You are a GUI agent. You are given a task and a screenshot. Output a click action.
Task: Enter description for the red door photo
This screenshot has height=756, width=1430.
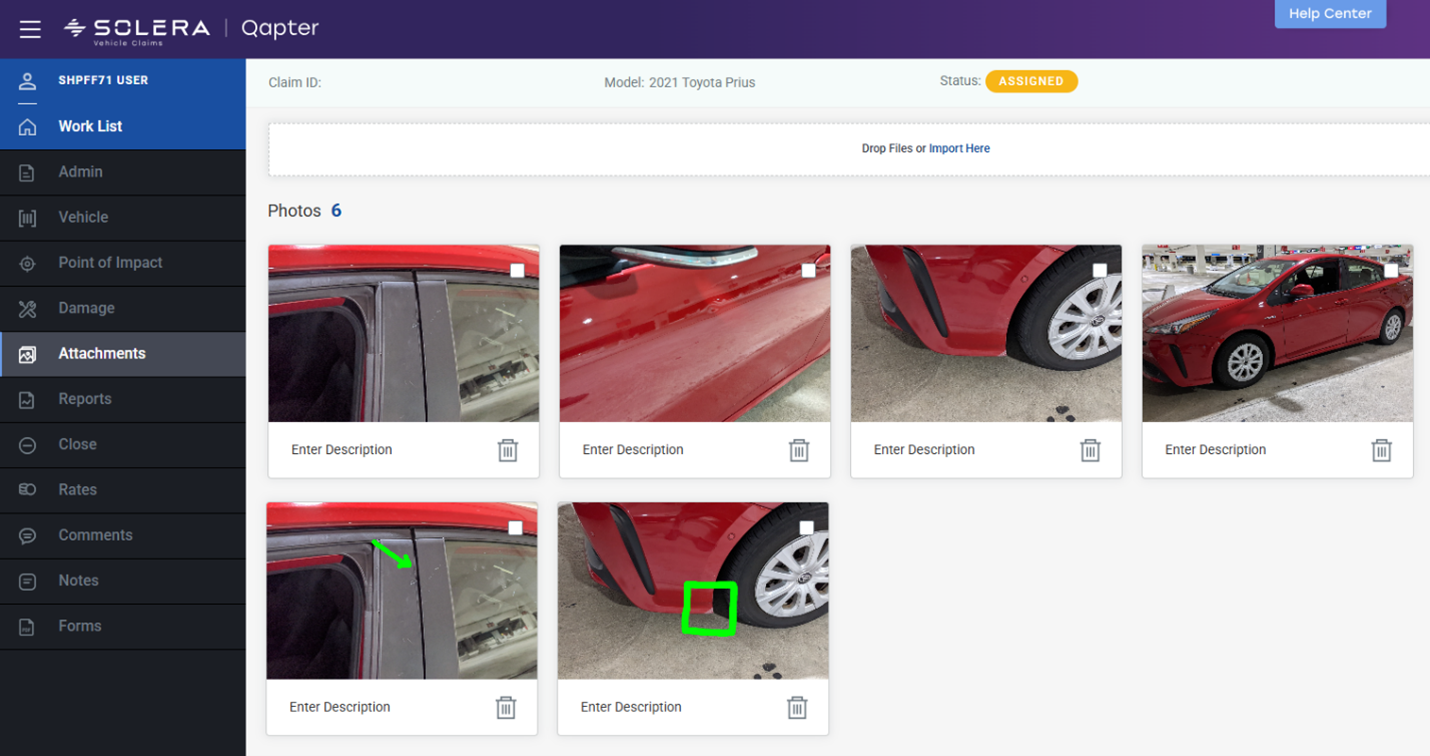633,450
